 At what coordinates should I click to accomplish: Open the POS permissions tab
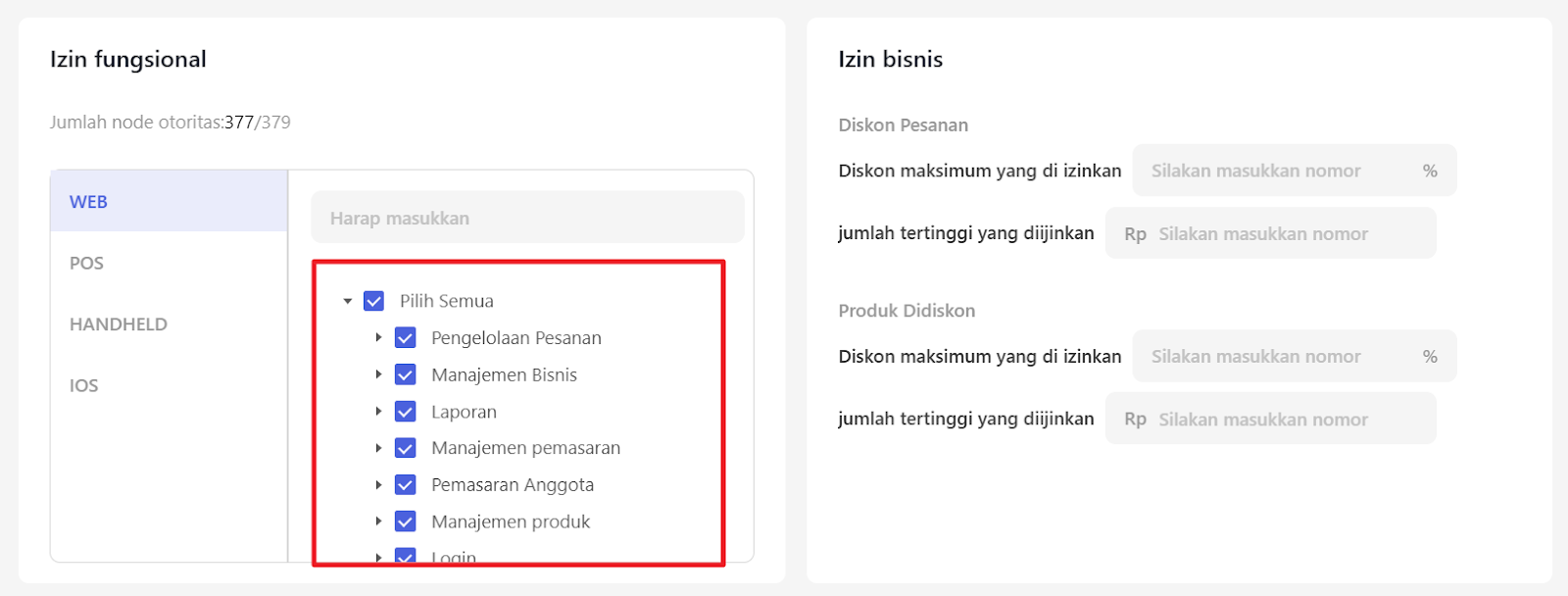pyautogui.click(x=86, y=263)
